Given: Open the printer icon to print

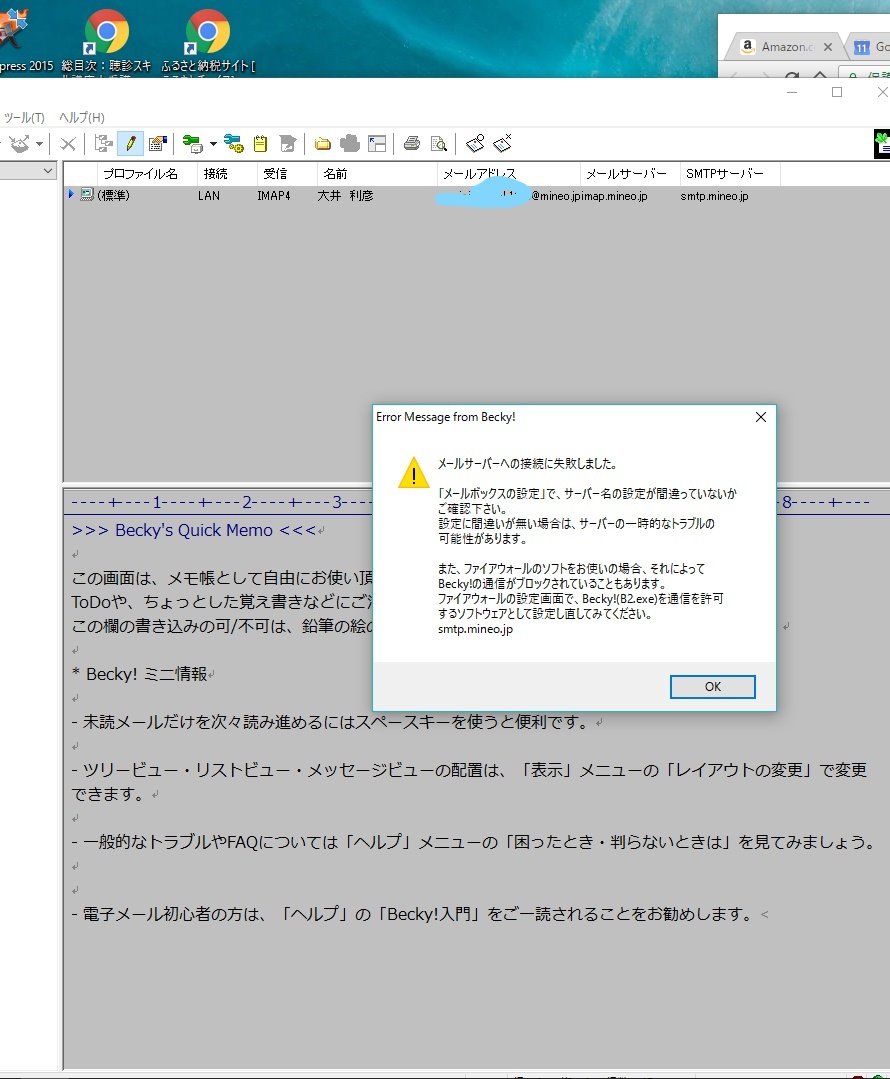Looking at the screenshot, I should pos(411,144).
